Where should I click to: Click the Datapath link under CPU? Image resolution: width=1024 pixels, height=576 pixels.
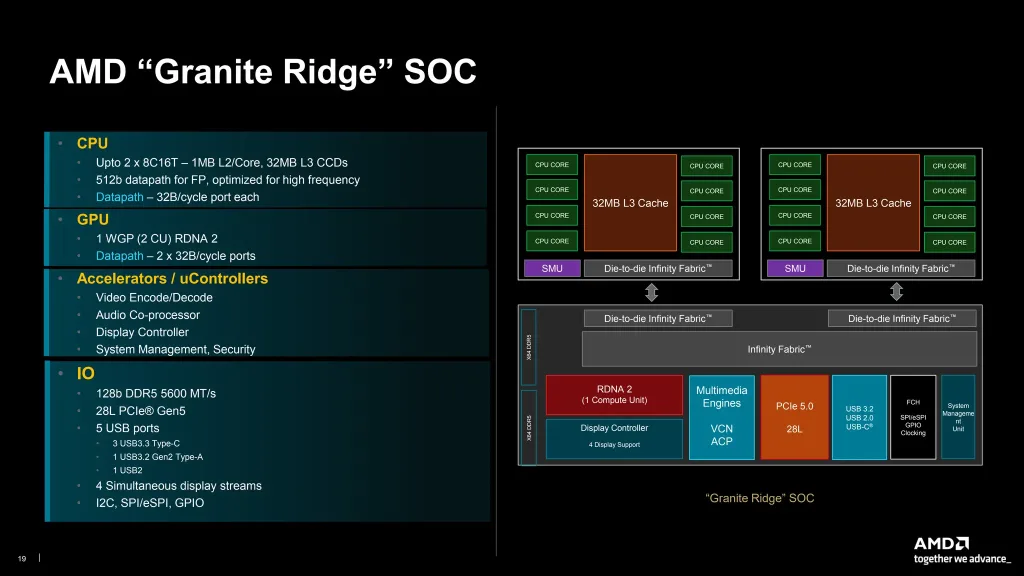click(118, 197)
